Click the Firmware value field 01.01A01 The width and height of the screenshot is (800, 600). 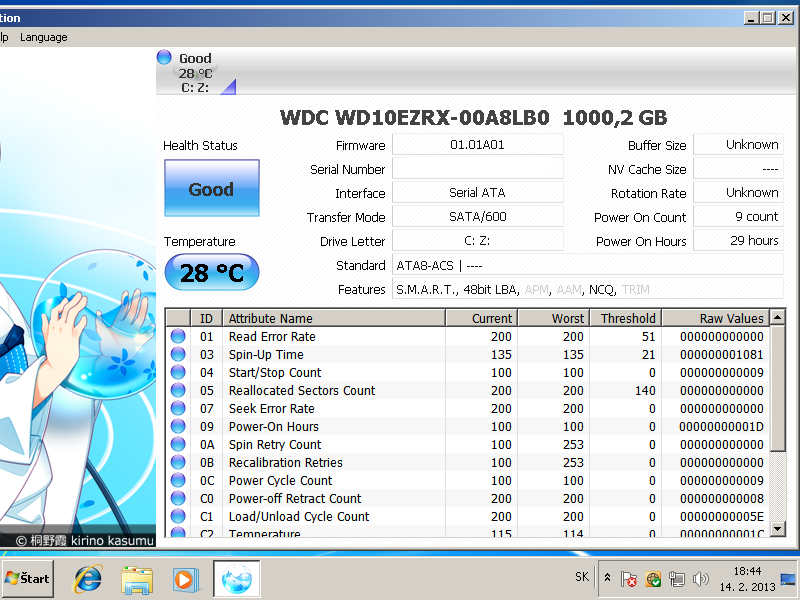[x=478, y=144]
